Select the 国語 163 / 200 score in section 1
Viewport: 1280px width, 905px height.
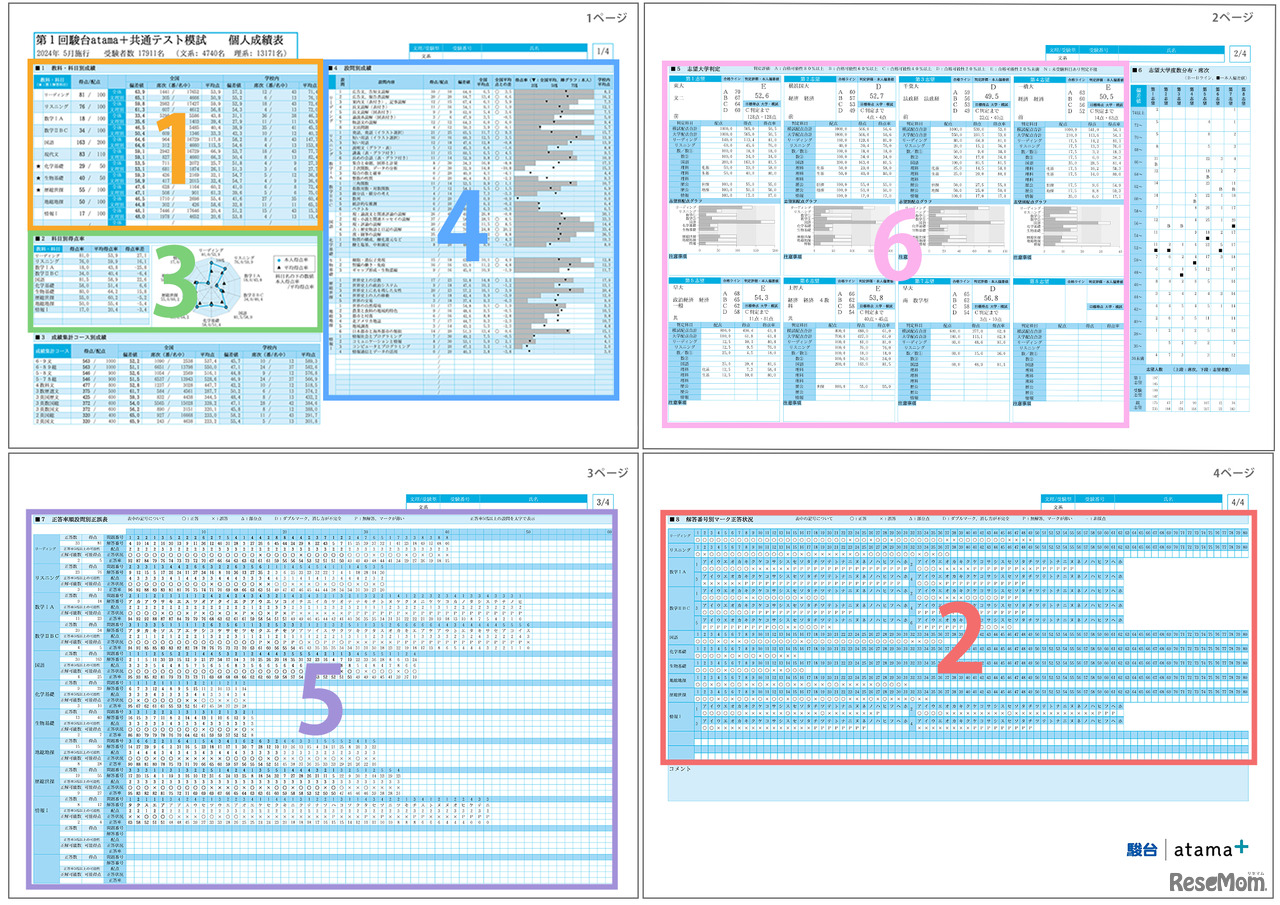(x=92, y=142)
